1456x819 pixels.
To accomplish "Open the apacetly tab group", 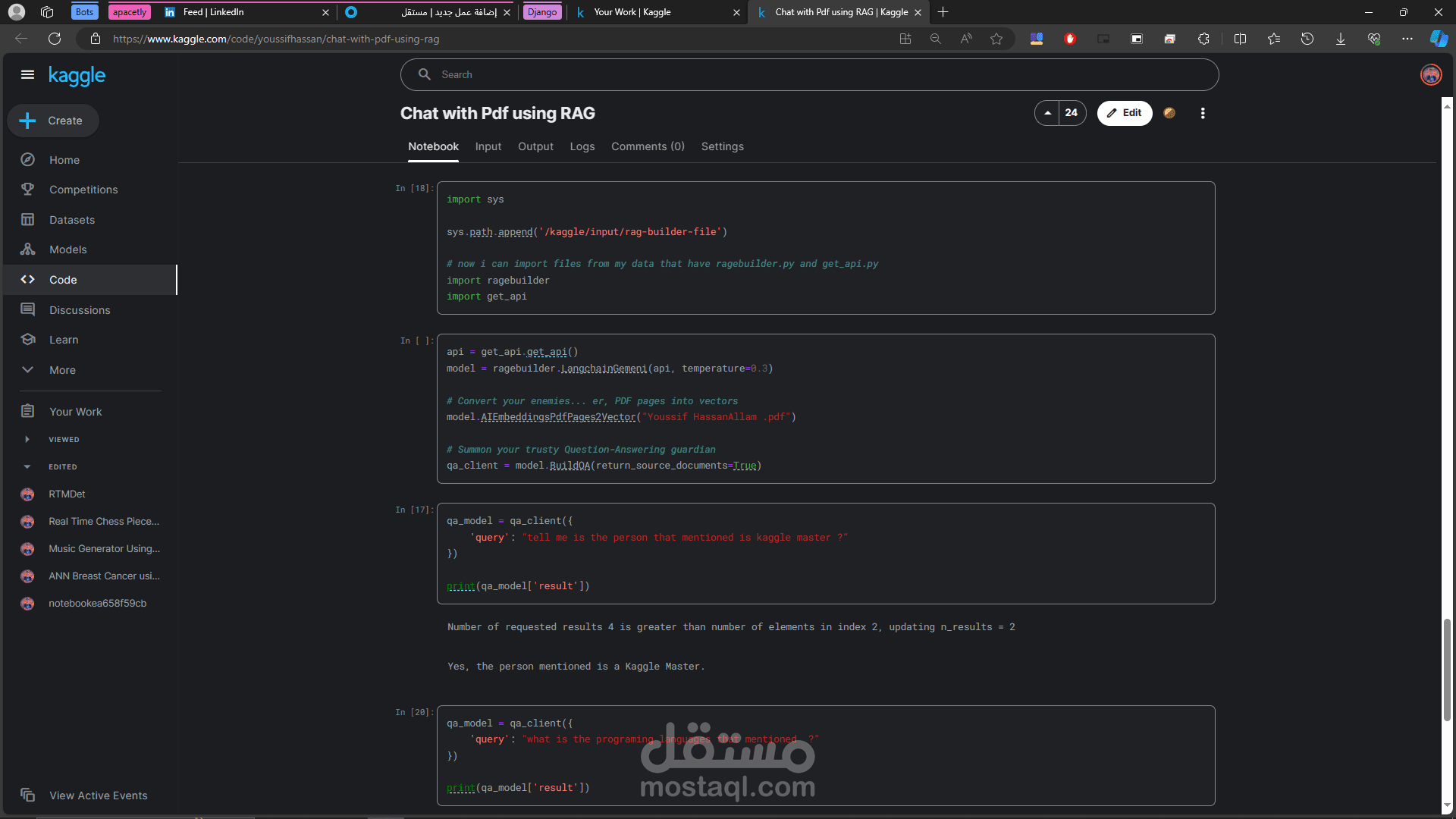I will 130,12.
